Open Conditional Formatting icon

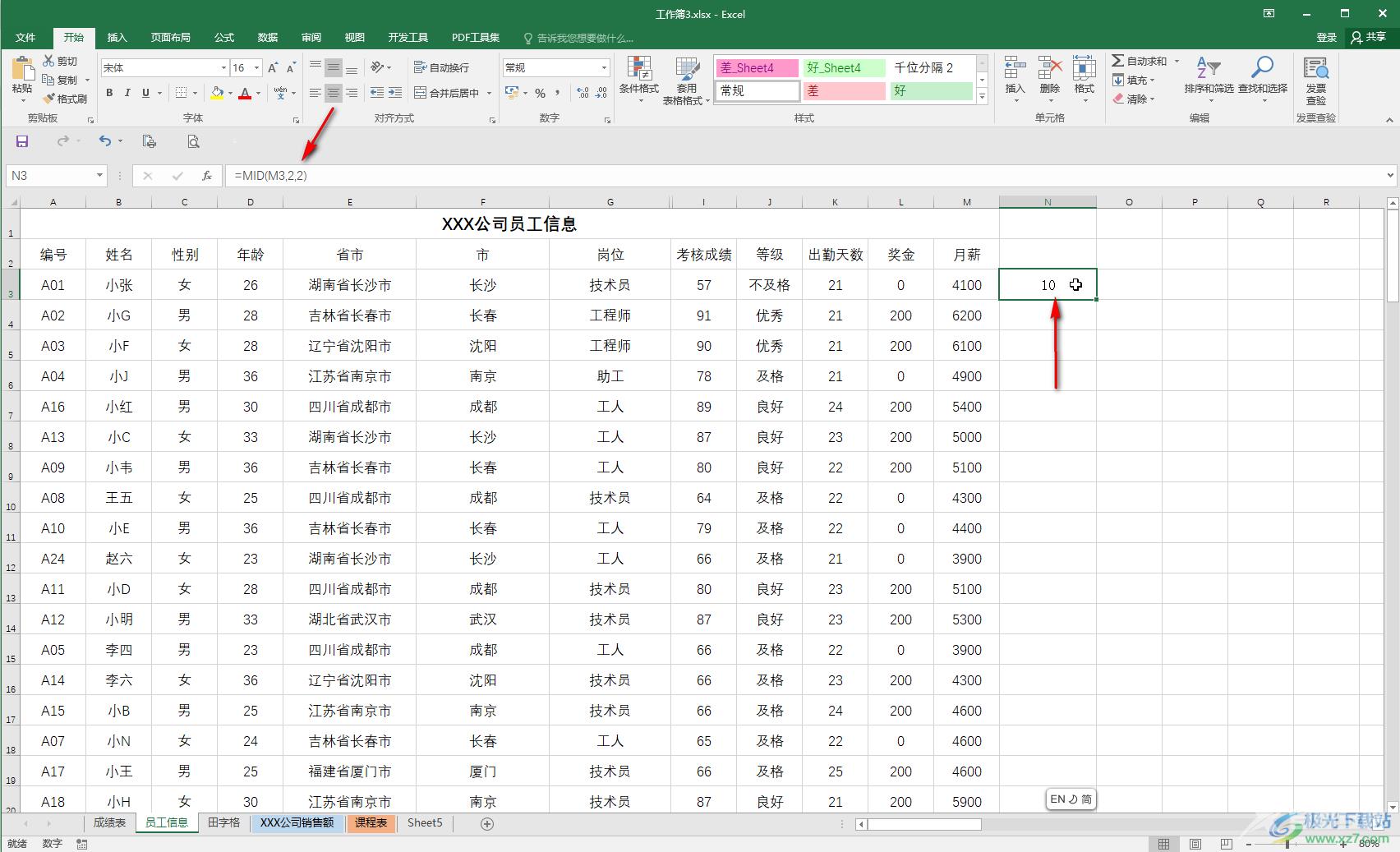point(638,71)
